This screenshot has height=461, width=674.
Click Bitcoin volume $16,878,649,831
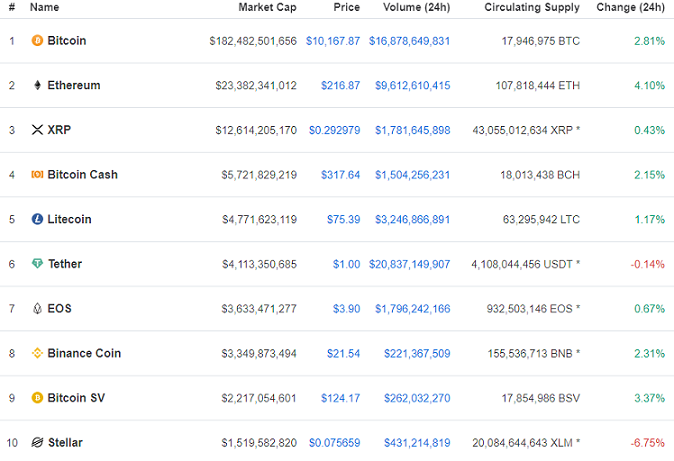point(409,41)
